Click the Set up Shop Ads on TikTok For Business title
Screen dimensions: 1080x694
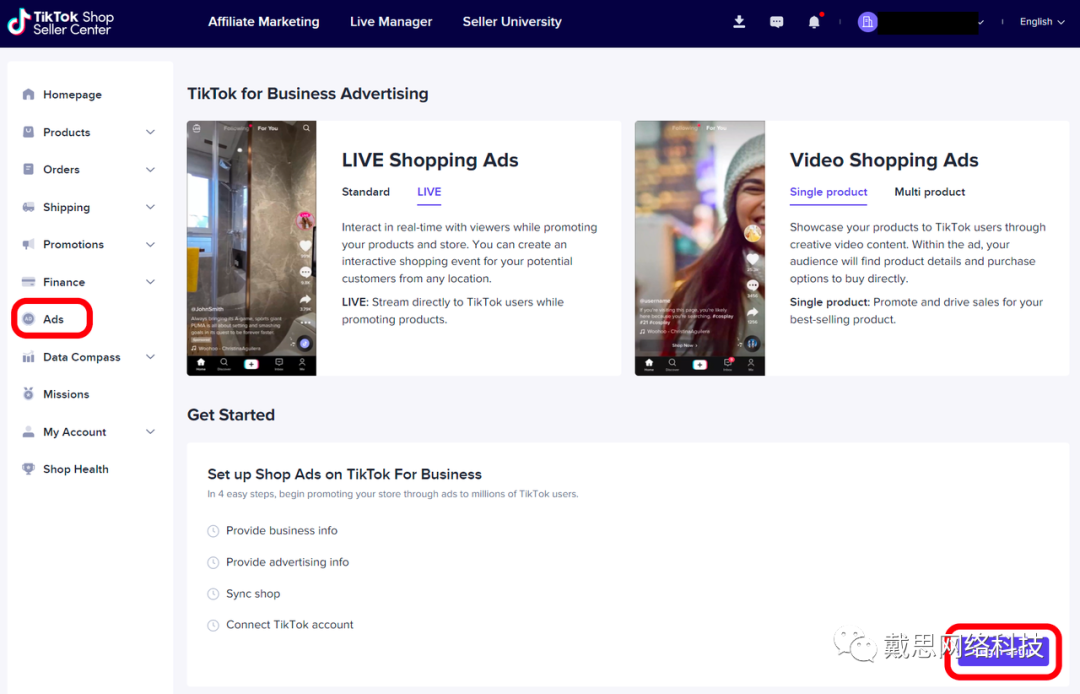tap(344, 474)
